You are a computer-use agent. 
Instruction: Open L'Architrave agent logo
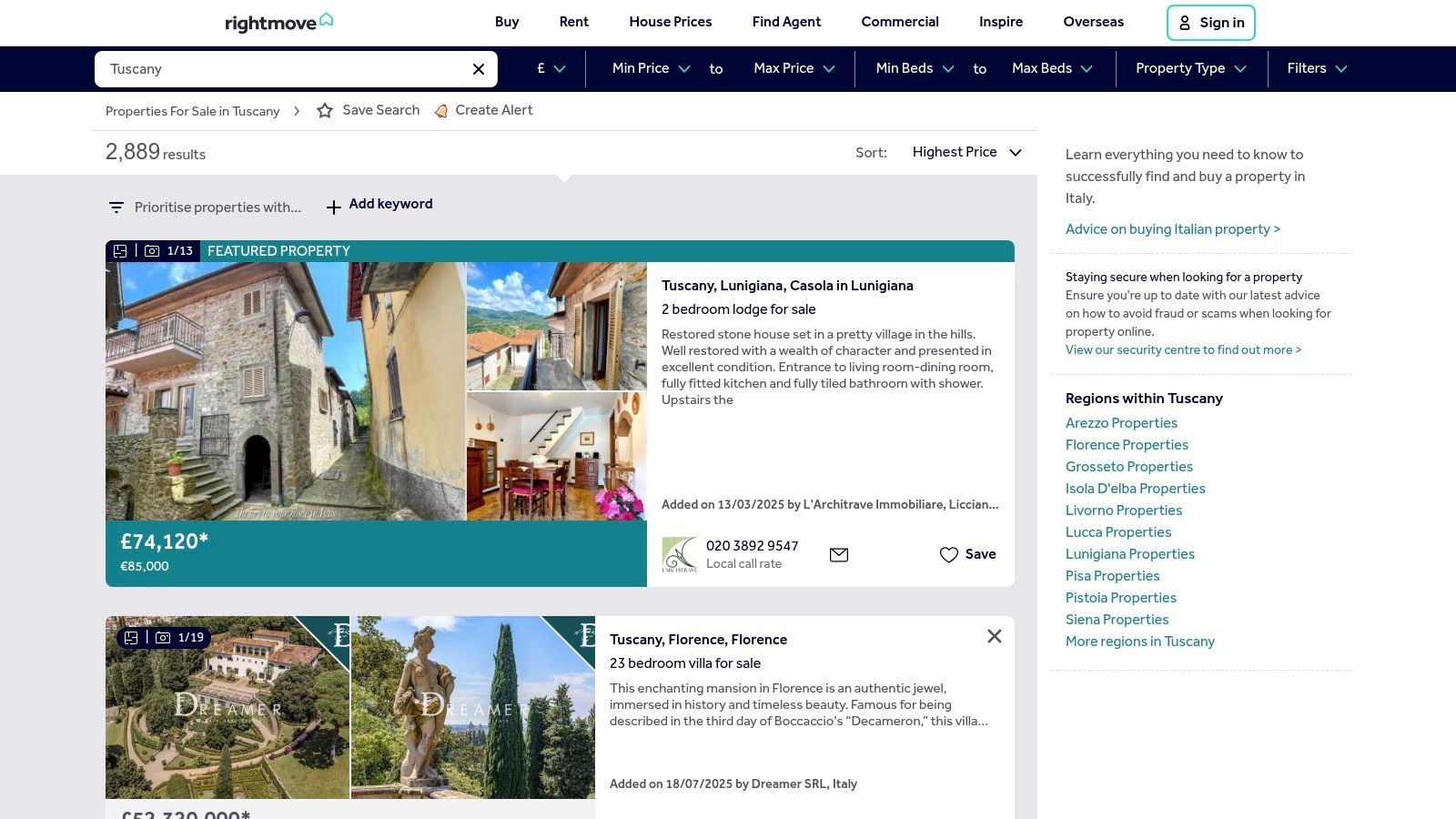679,554
